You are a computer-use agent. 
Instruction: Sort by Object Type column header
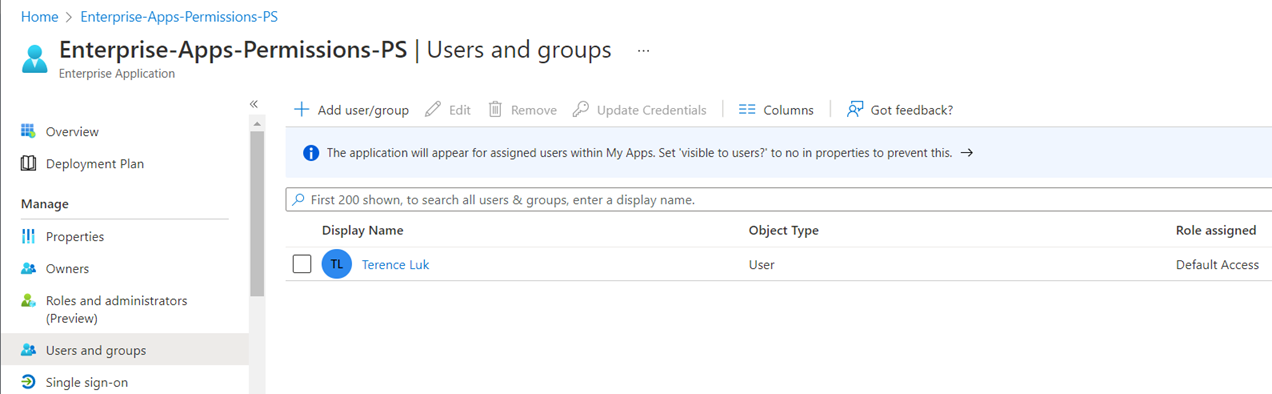pos(784,230)
